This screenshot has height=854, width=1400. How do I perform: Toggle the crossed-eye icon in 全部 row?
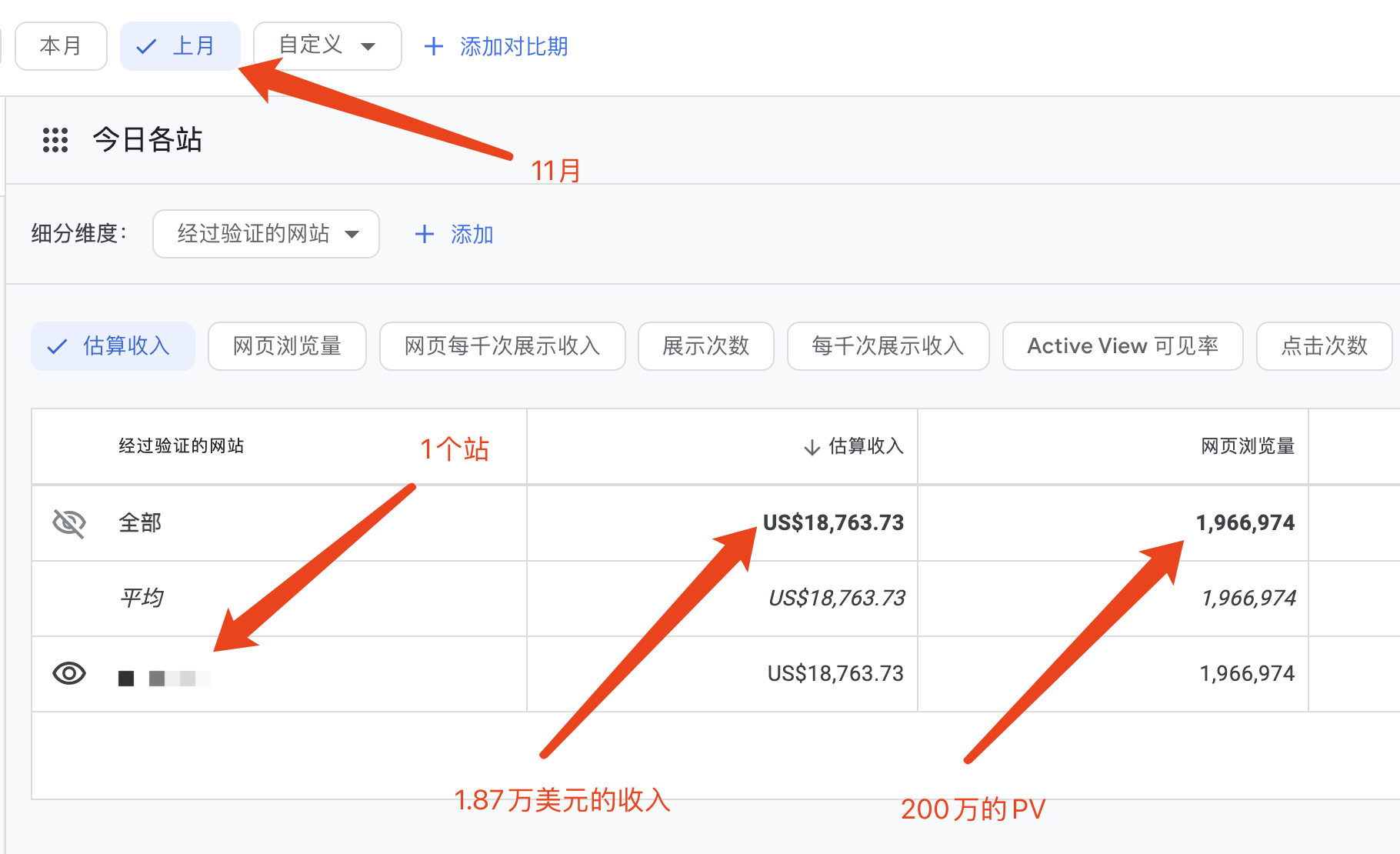coord(69,523)
